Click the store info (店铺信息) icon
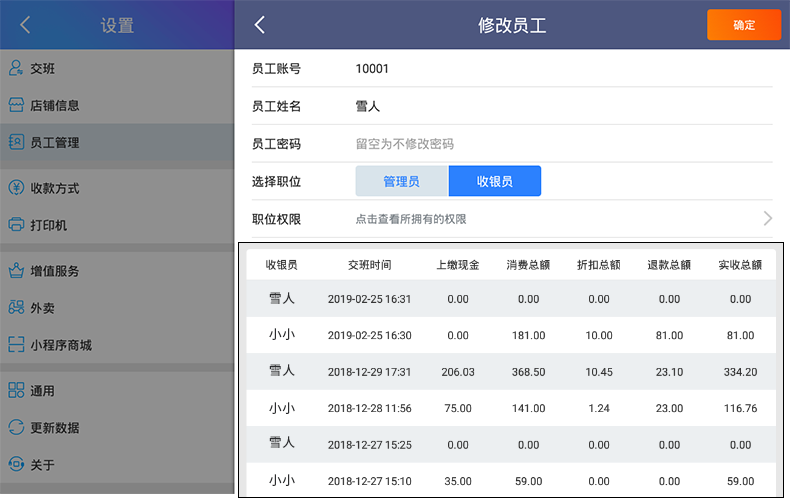This screenshot has width=790, height=498. coord(16,105)
